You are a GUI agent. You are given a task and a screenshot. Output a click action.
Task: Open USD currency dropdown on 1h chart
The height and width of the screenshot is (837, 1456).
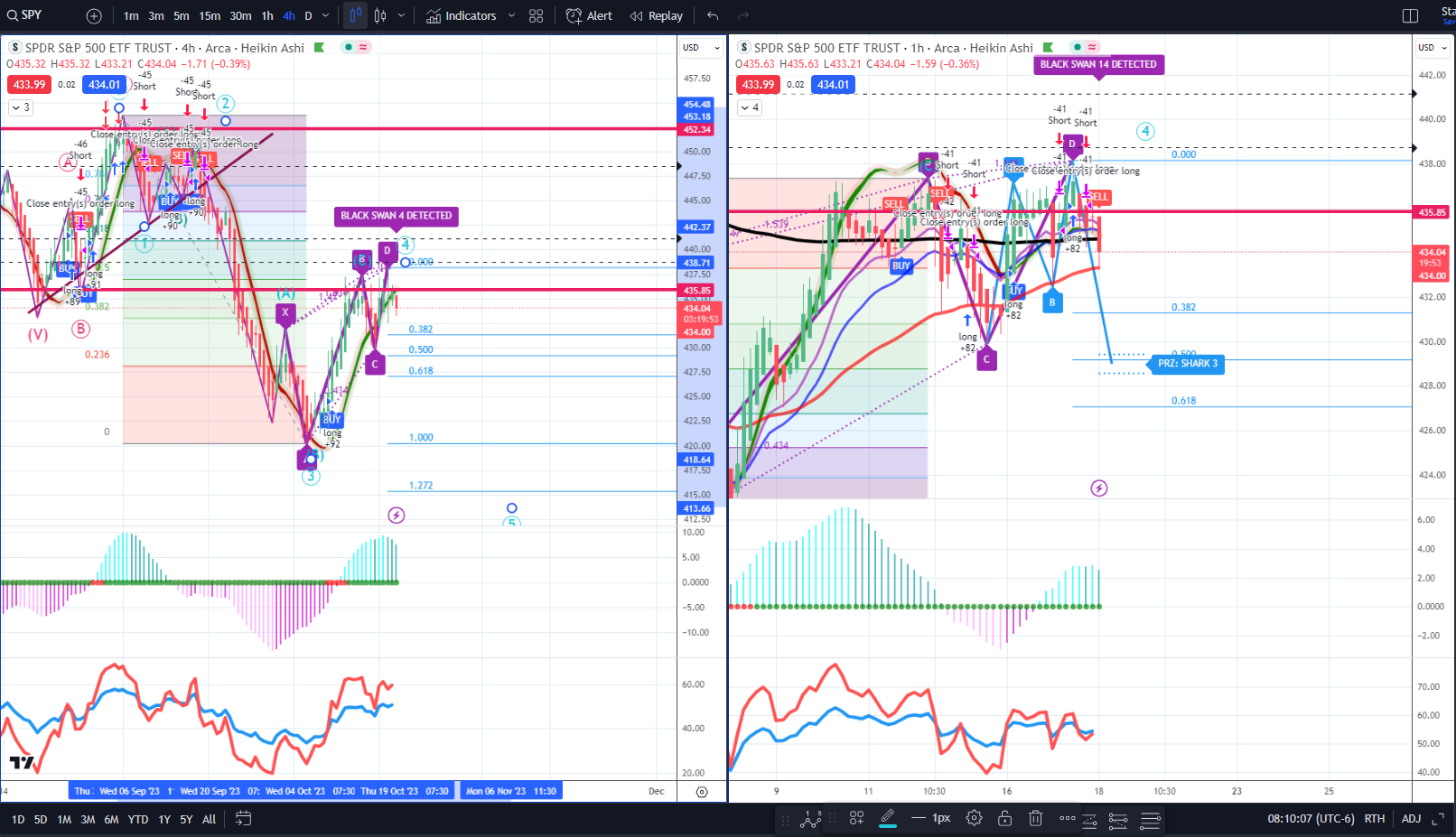(1433, 48)
